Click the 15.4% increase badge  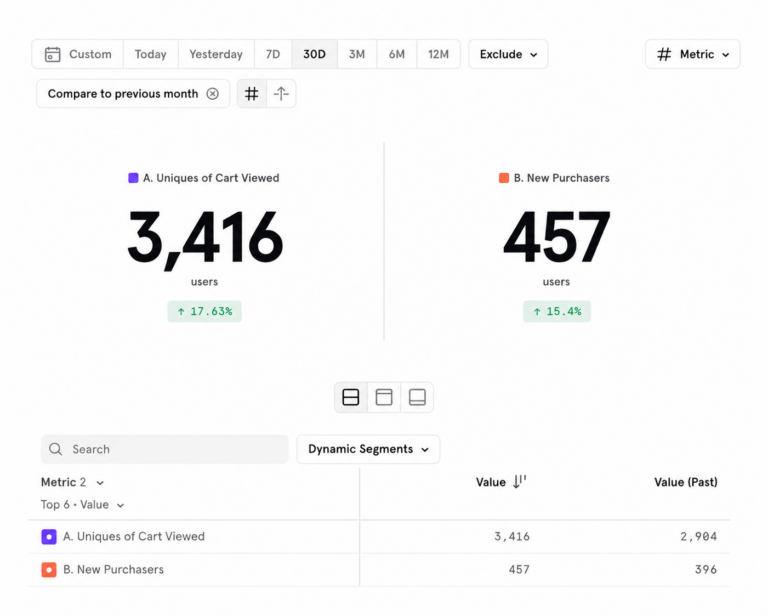click(x=557, y=311)
